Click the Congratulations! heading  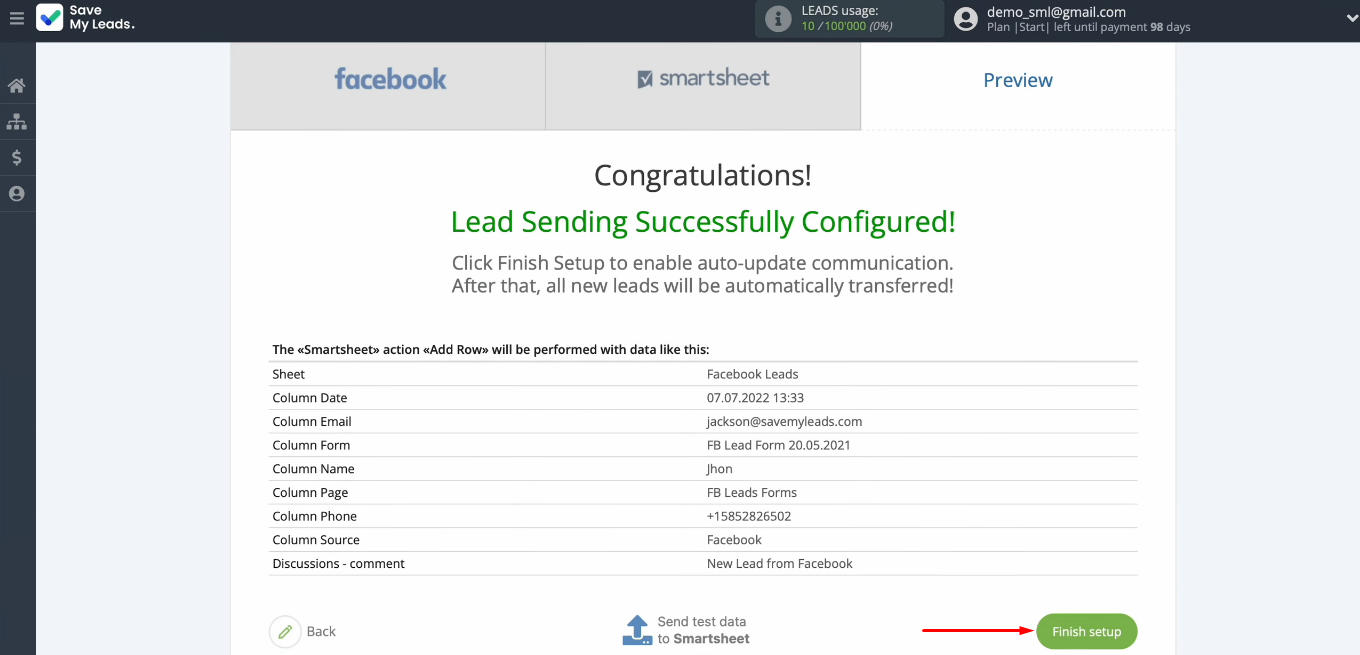(703, 175)
